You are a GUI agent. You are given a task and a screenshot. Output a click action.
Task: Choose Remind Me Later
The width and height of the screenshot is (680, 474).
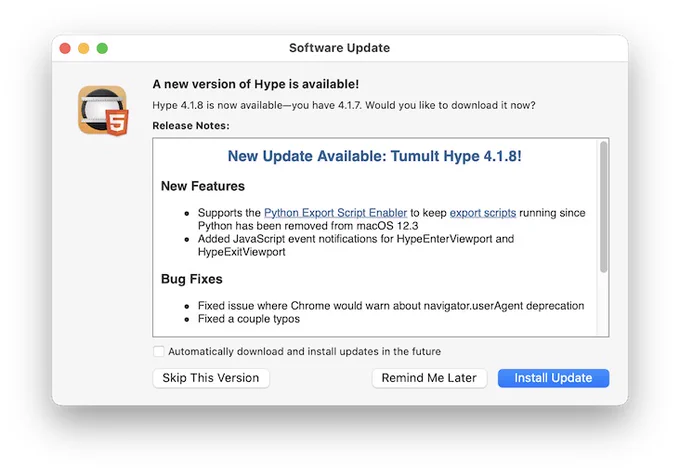tap(429, 378)
